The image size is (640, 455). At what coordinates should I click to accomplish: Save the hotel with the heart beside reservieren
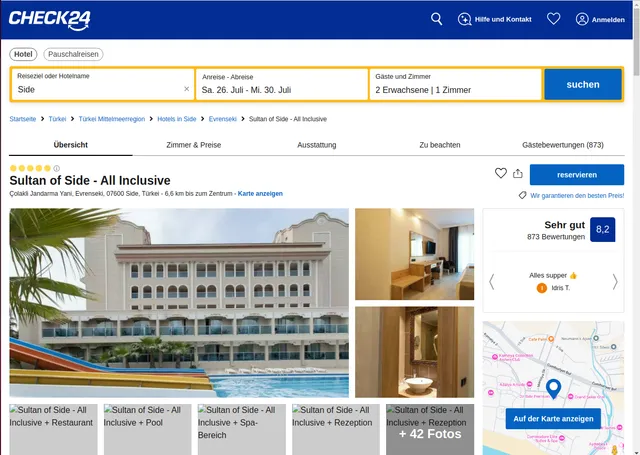[x=501, y=173]
